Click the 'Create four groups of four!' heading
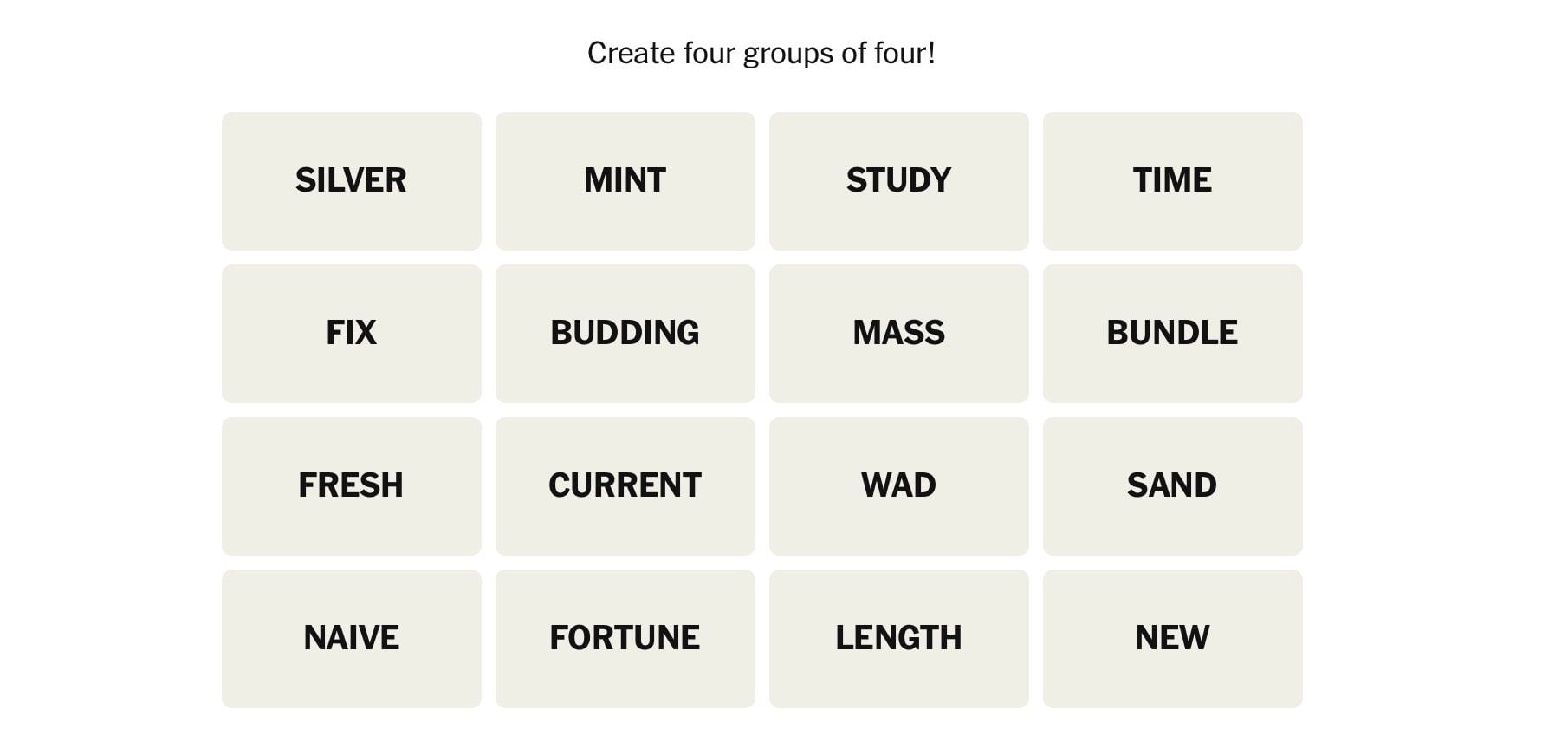 point(761,54)
